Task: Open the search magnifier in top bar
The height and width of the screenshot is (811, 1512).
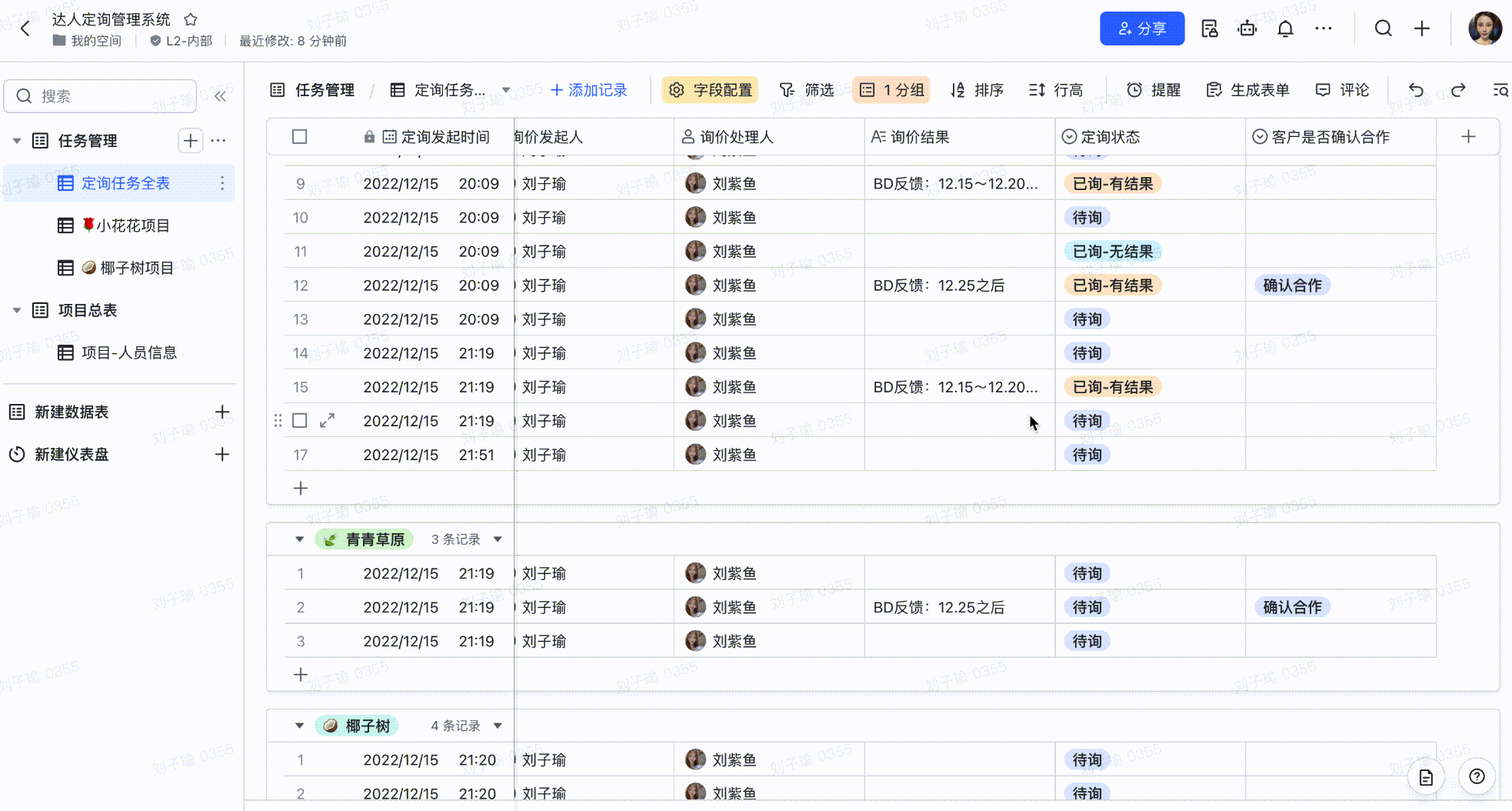Action: (x=1383, y=29)
